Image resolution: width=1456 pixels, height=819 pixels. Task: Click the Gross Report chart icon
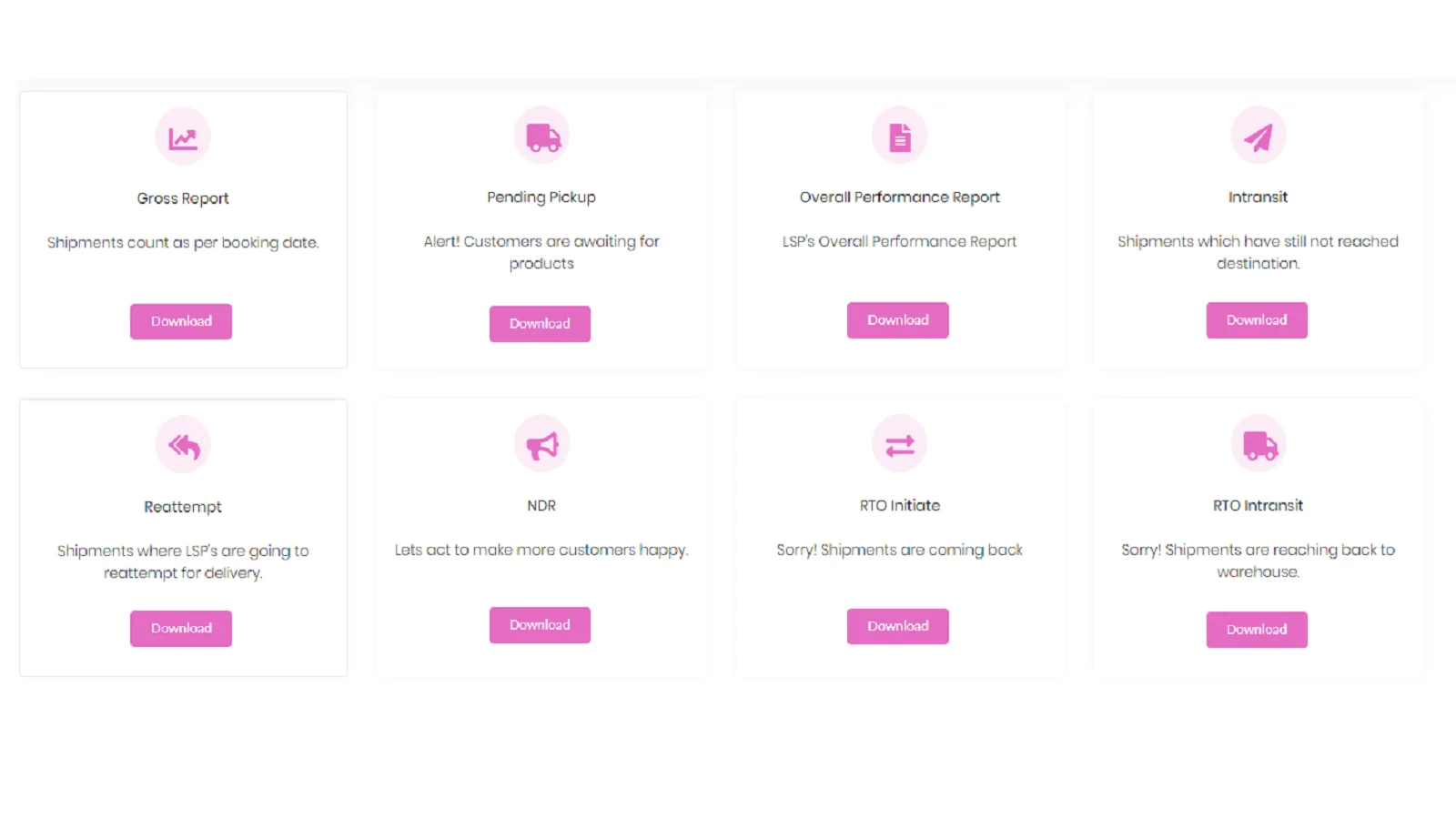click(x=183, y=137)
